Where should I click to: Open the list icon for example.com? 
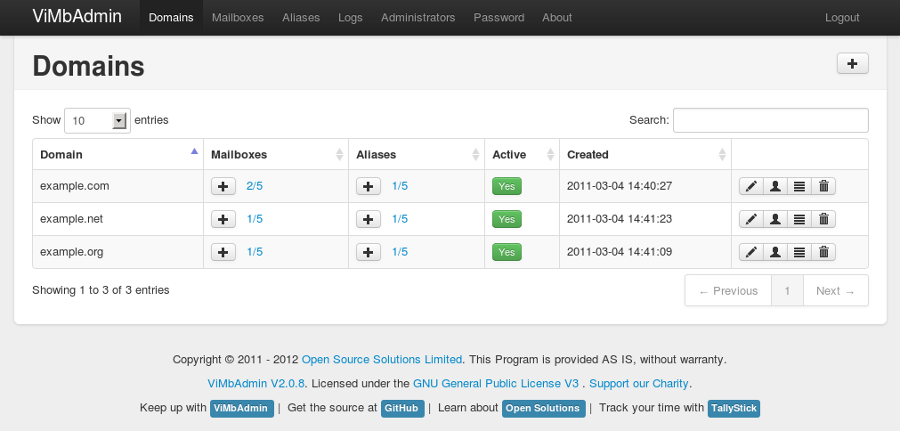(799, 186)
